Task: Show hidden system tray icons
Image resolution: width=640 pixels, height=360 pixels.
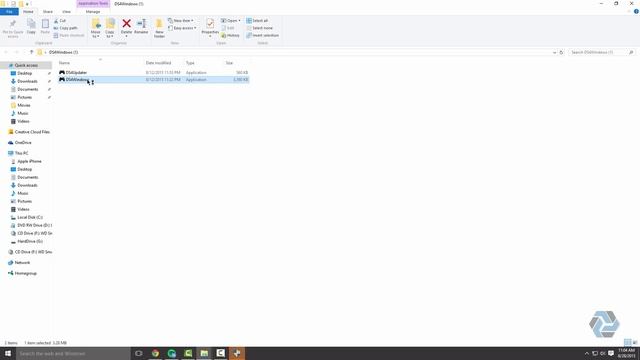Action: pos(587,353)
